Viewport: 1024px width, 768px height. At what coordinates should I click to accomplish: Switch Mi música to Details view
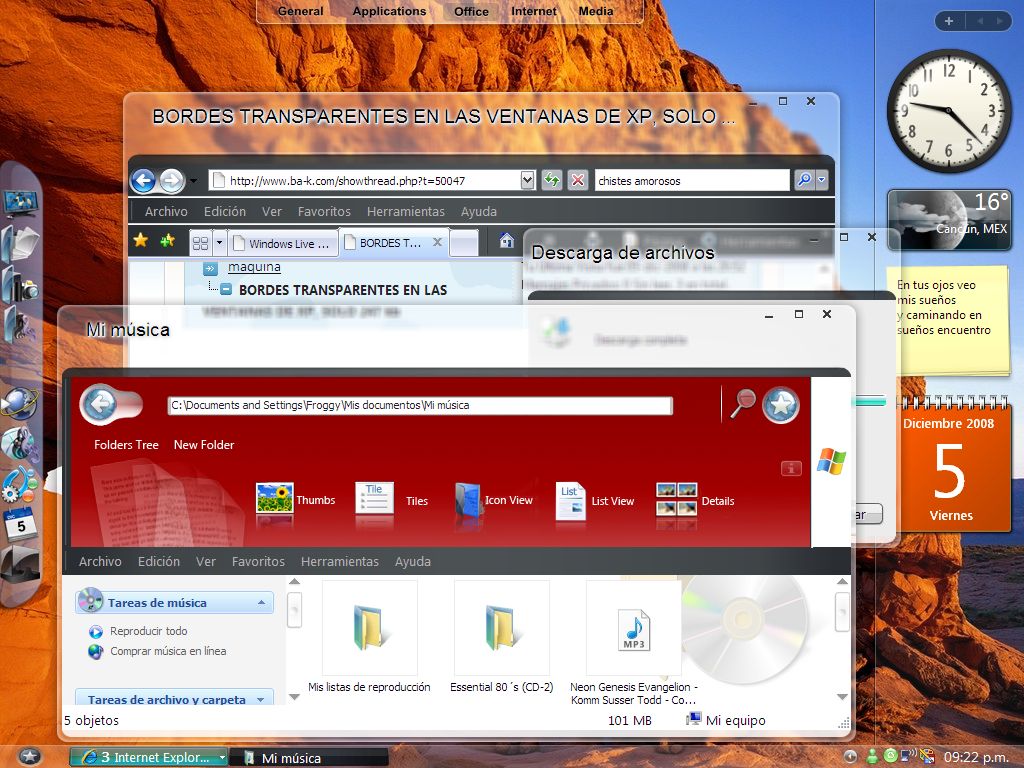coord(696,500)
